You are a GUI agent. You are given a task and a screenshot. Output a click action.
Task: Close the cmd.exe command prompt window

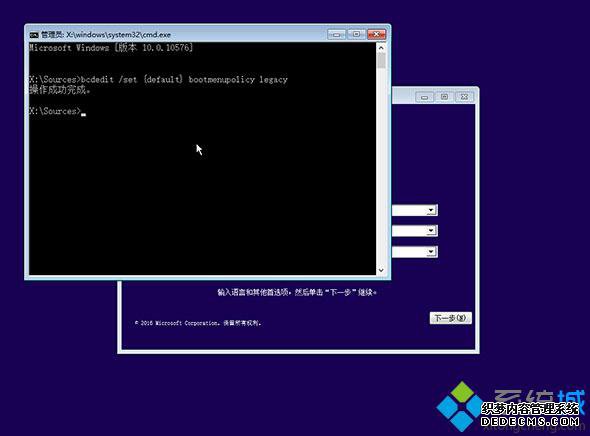(377, 35)
